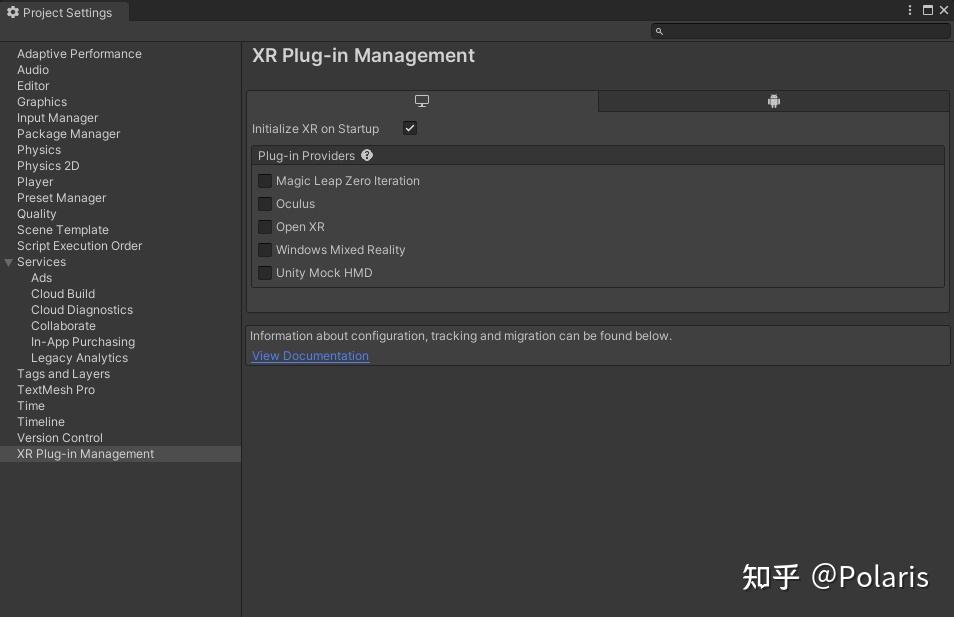Open Quality settings category
The height and width of the screenshot is (617, 954).
(x=37, y=214)
